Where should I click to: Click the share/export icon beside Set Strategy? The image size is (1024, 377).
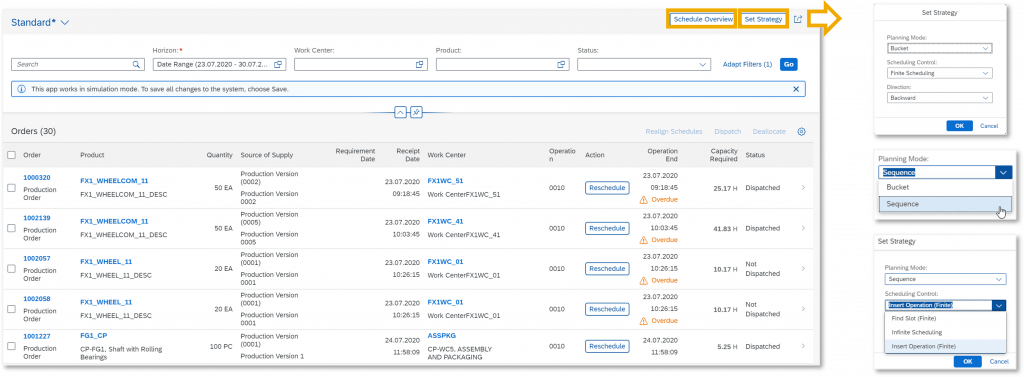click(x=797, y=20)
